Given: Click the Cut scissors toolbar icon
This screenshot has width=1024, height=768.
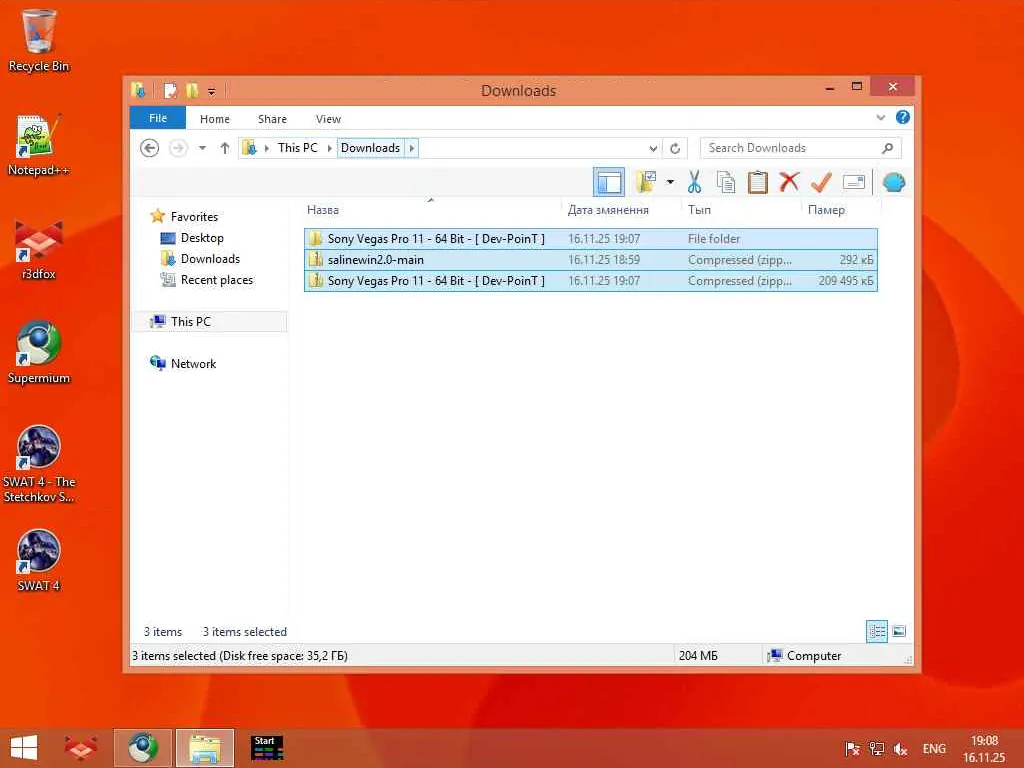Looking at the screenshot, I should pos(694,182).
